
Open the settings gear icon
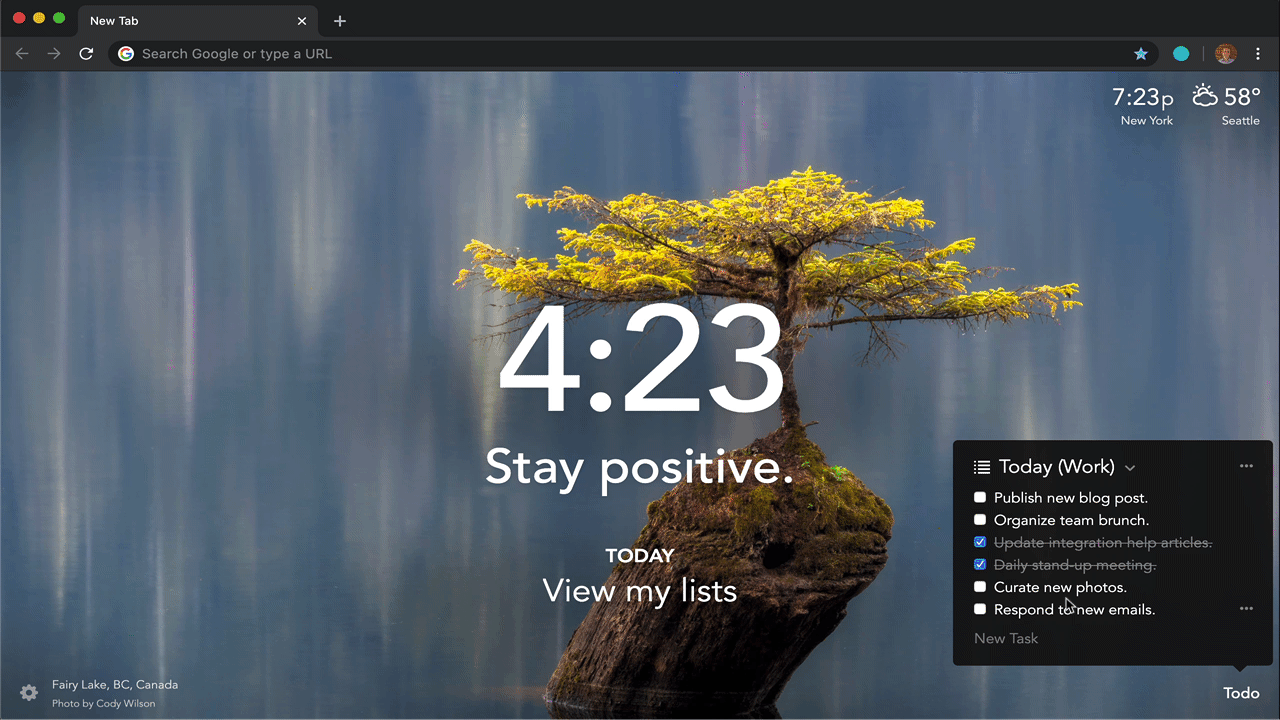29,693
